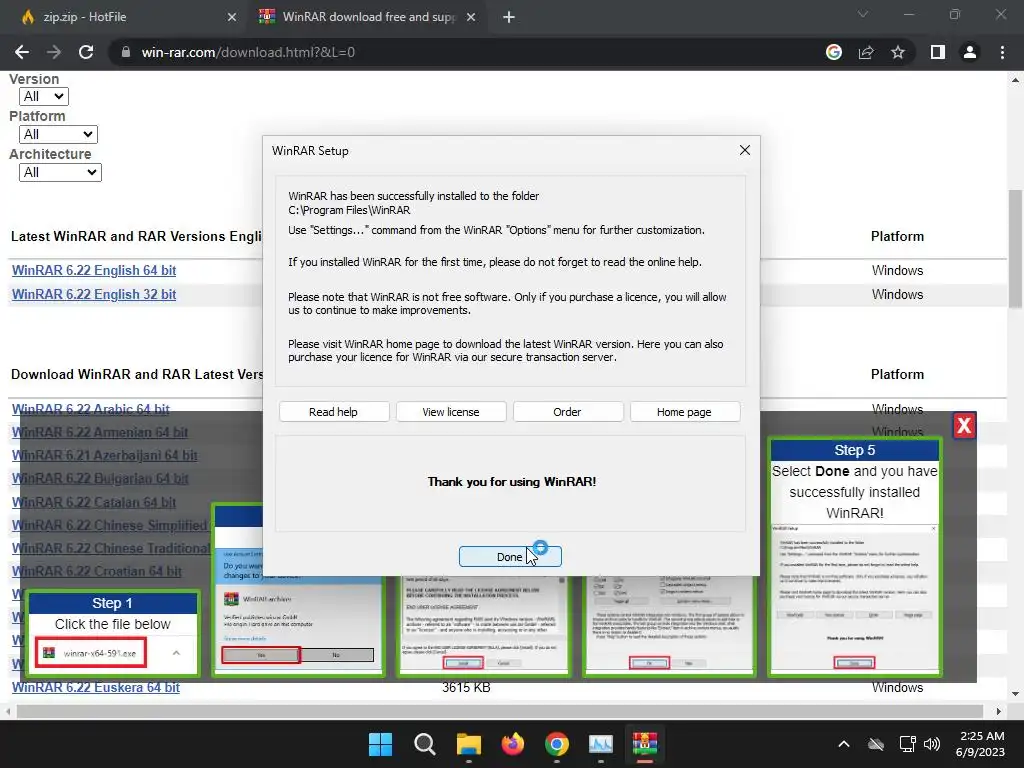This screenshot has height=768, width=1024.
Task: Open WinRAR 6.22 Chinese Simplified link
Action: [x=110, y=525]
